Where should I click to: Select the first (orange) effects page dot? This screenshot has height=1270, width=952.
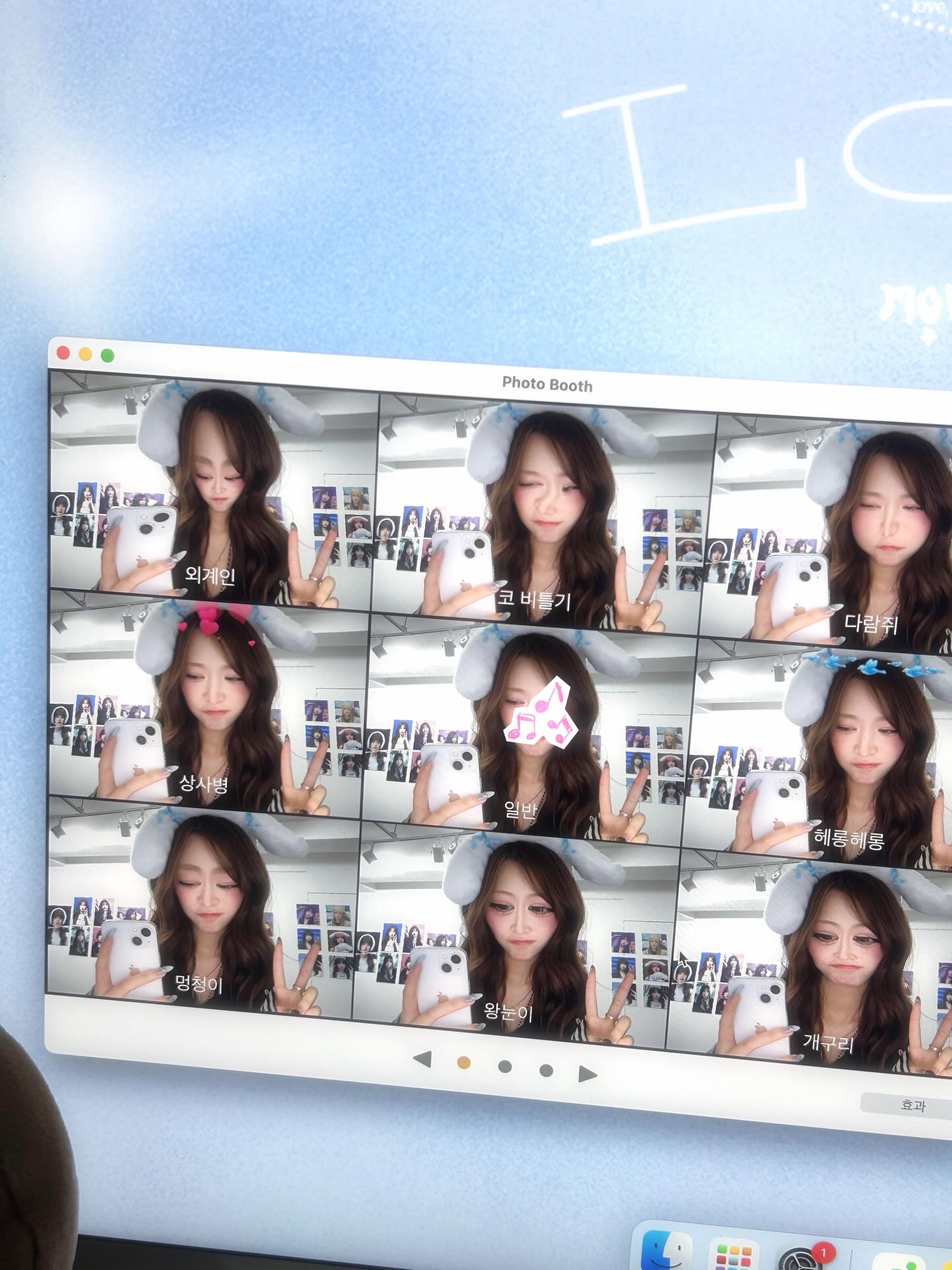[464, 1062]
